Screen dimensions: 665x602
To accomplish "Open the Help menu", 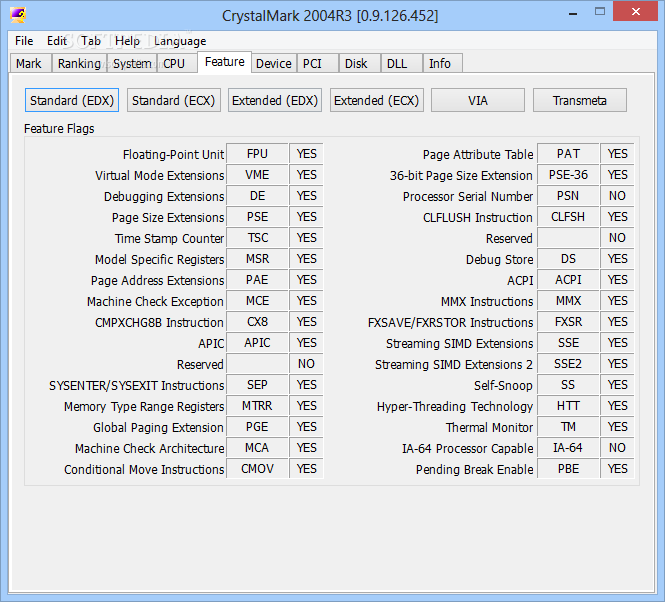I will (x=127, y=41).
